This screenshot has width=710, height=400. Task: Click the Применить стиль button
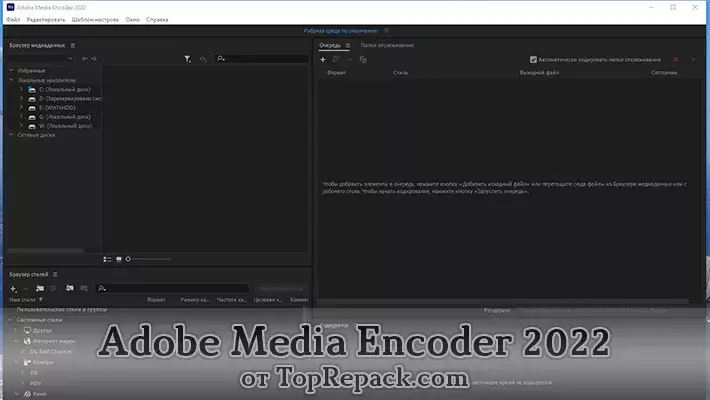(281, 289)
